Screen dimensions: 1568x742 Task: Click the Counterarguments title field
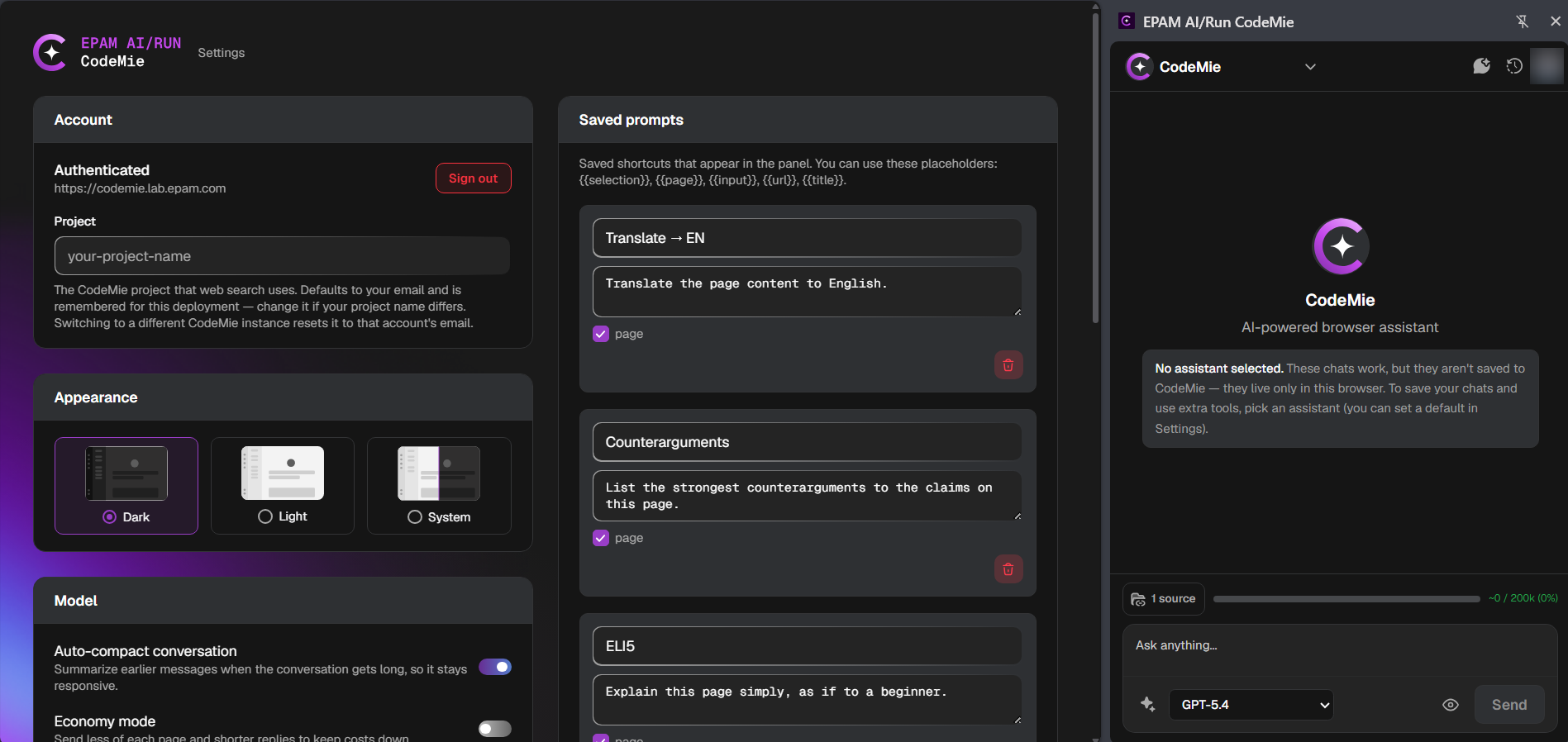(807, 442)
